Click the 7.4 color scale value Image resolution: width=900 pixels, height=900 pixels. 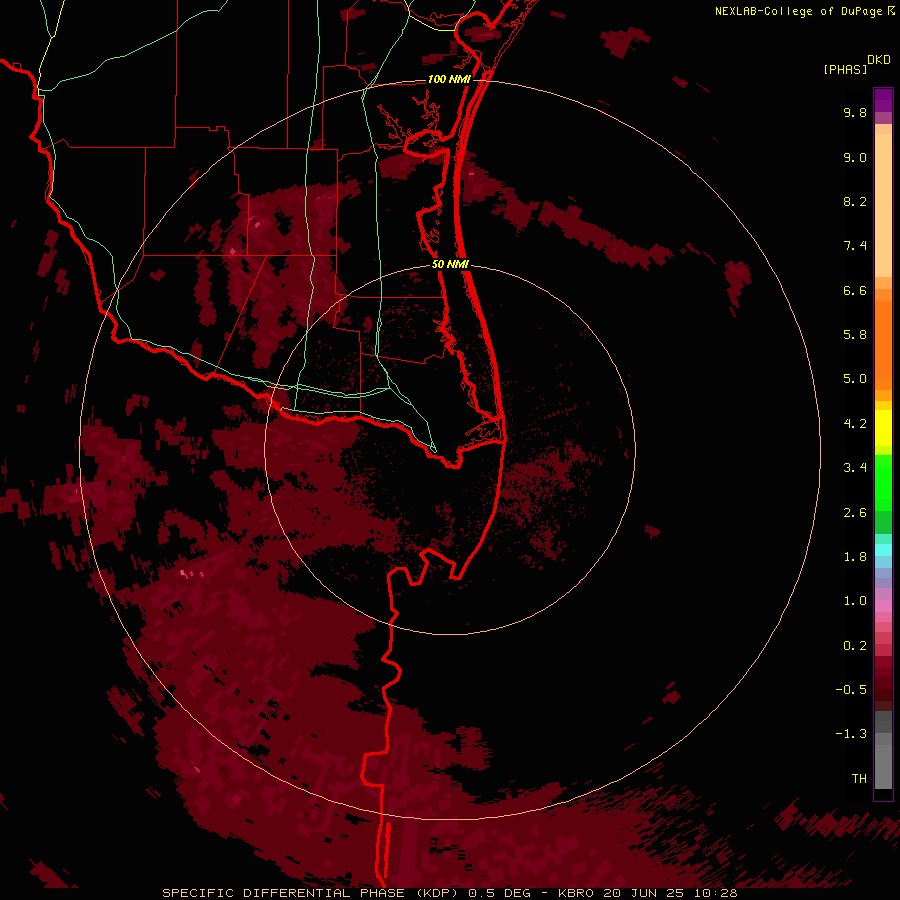coord(855,246)
